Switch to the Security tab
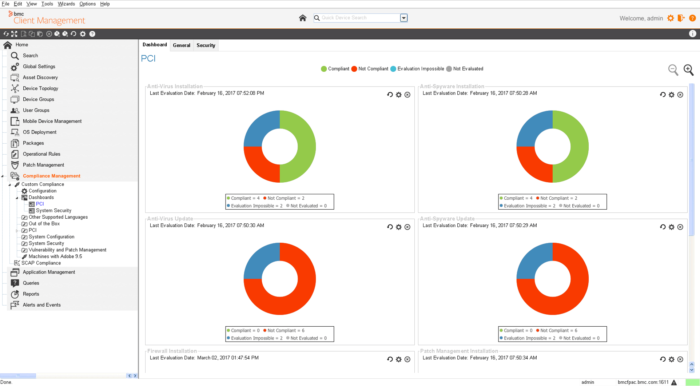700x386 pixels. pyautogui.click(x=206, y=46)
